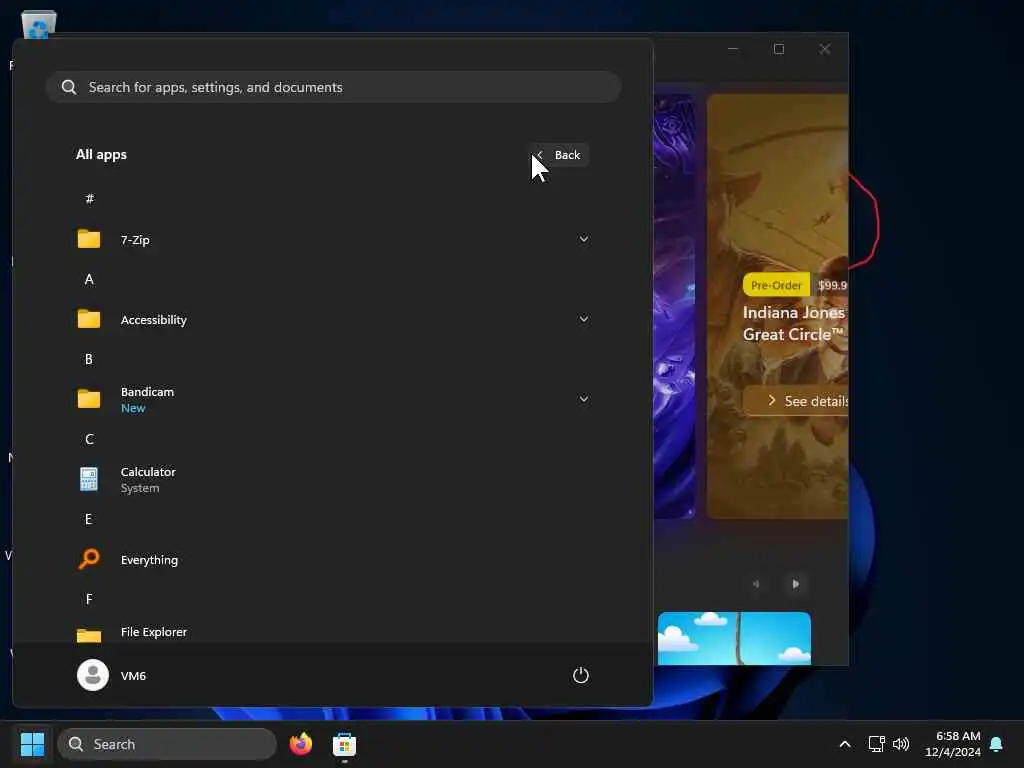Open Firefox from the taskbar

click(301, 744)
